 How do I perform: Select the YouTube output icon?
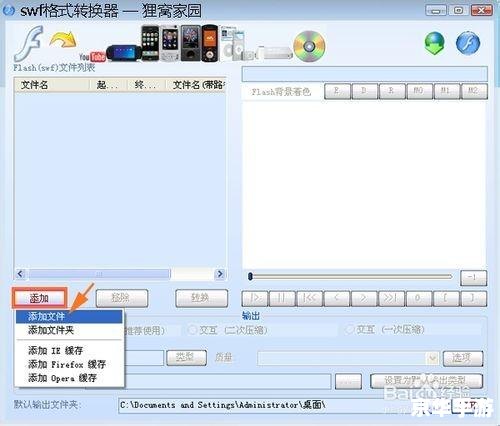(92, 57)
